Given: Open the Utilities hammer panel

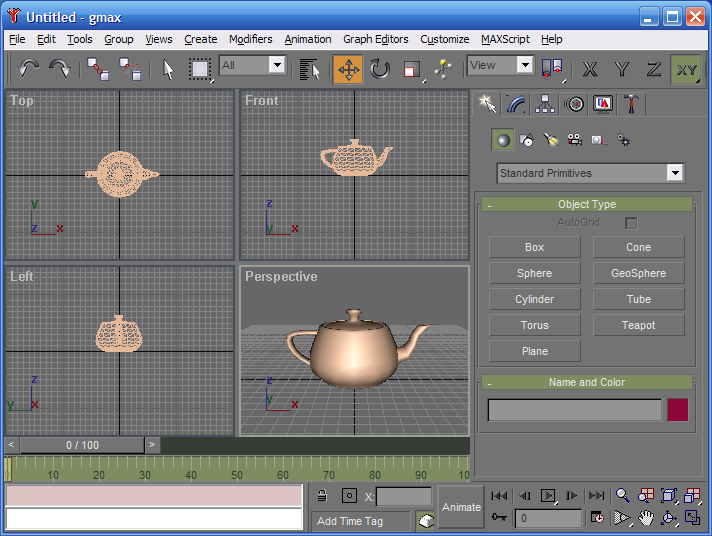Looking at the screenshot, I should (633, 104).
